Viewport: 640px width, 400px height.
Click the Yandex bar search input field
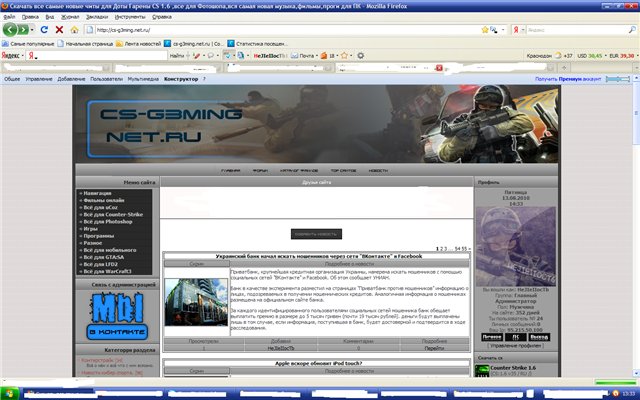[97, 56]
